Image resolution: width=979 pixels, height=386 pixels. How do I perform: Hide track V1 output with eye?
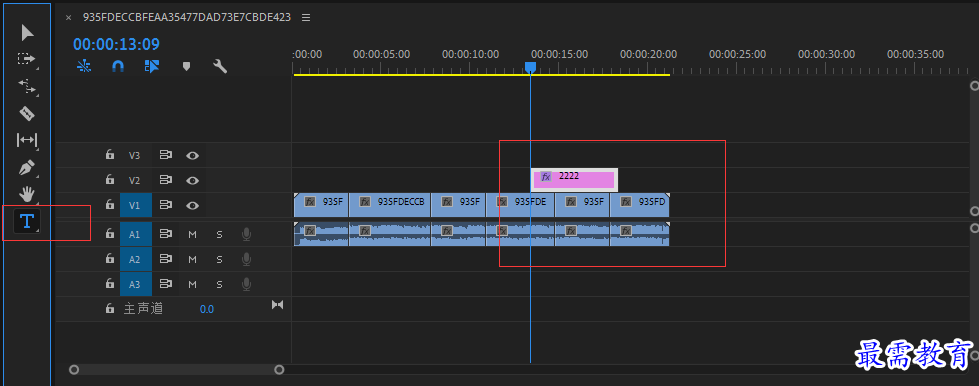click(x=193, y=205)
